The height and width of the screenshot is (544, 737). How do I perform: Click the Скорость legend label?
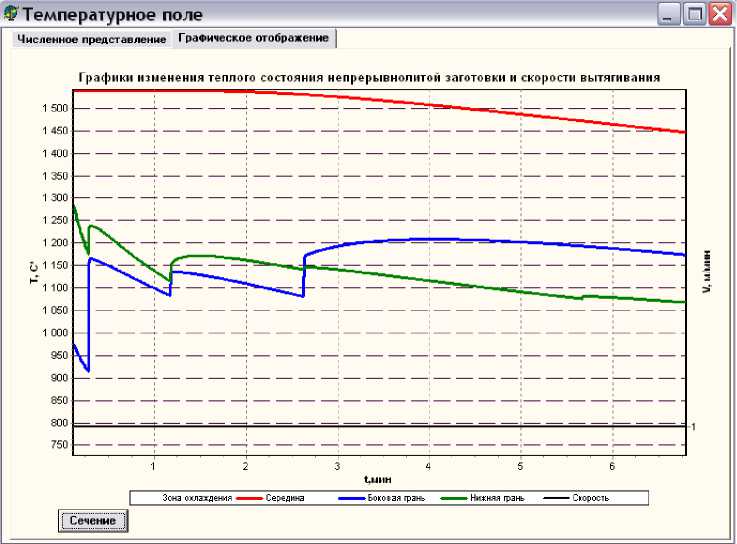pyautogui.click(x=590, y=498)
